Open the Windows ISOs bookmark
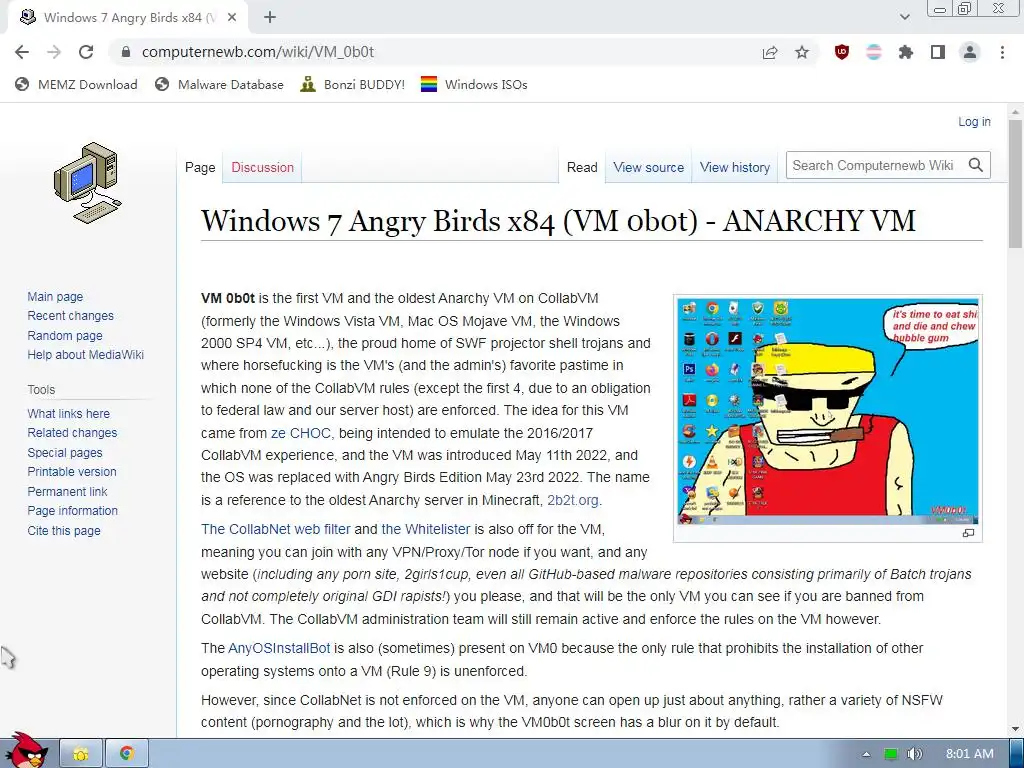The width and height of the screenshot is (1024, 768). (x=474, y=84)
